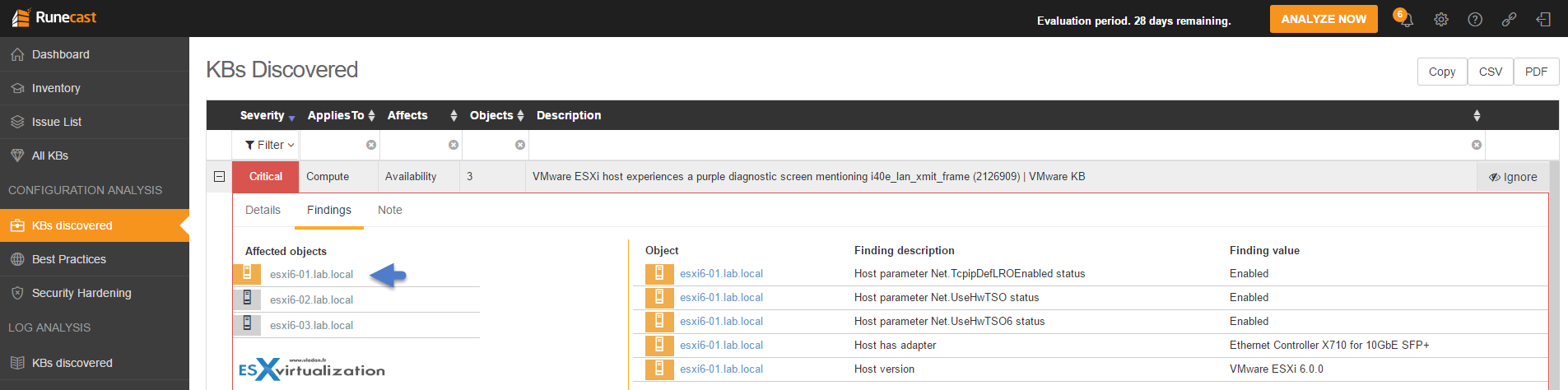Open notifications bell with 6 alerts
The image size is (1568, 390).
[1403, 17]
